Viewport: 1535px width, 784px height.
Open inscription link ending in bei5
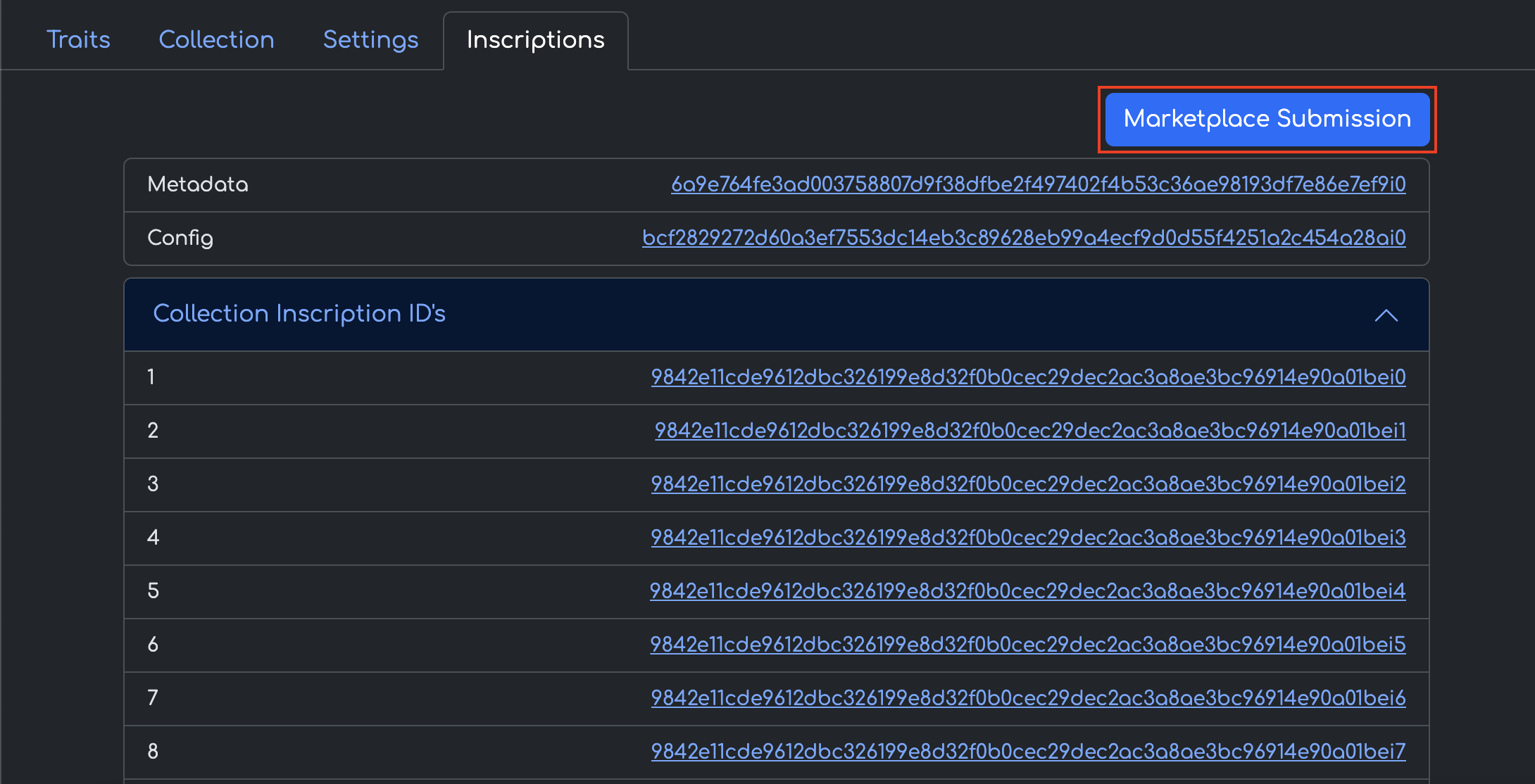pyautogui.click(x=1027, y=645)
